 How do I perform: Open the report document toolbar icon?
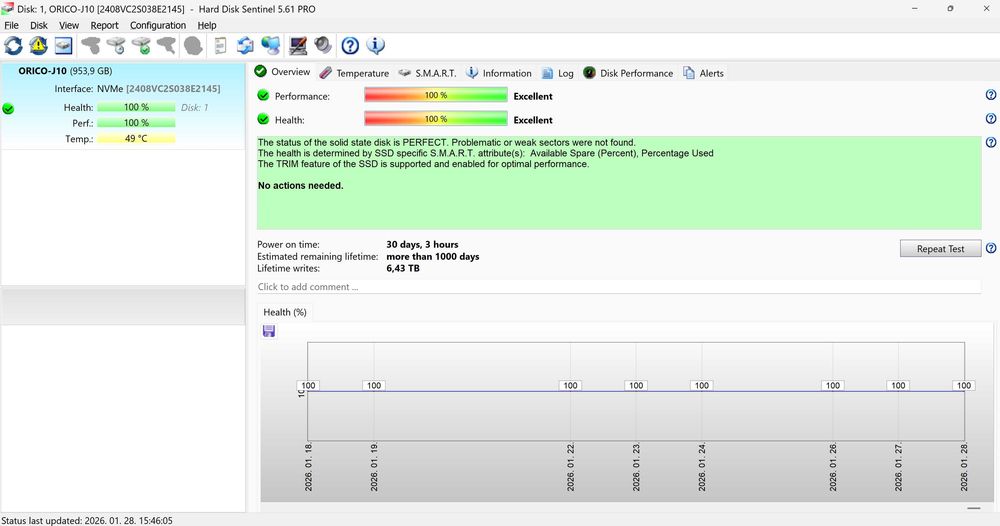(x=220, y=45)
